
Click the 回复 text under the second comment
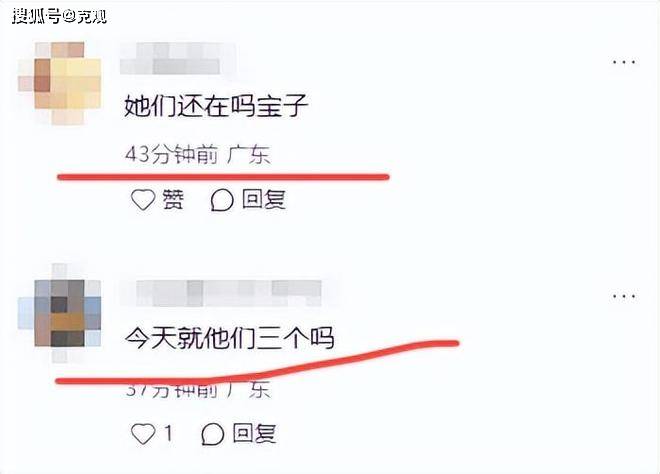pos(255,434)
